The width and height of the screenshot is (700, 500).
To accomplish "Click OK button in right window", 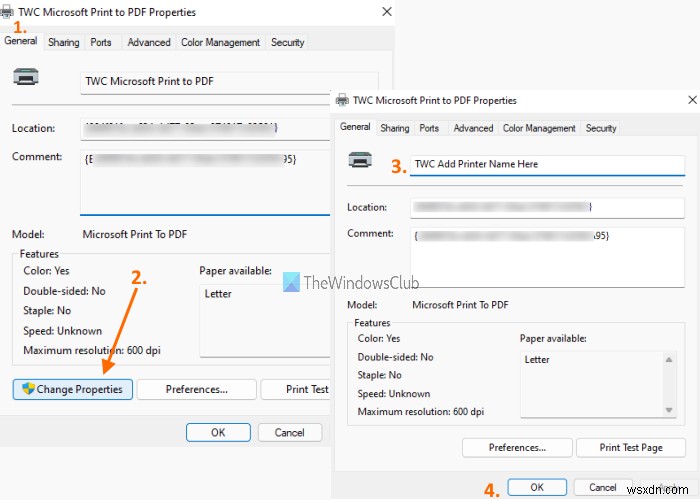I will [537, 487].
